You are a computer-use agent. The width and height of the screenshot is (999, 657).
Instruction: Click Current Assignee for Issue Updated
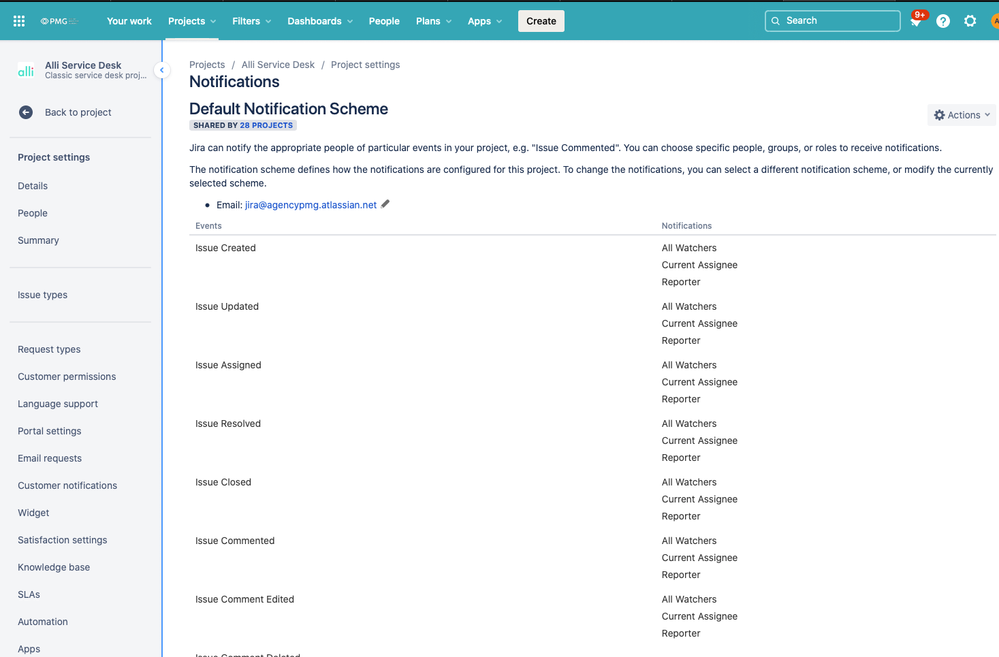tap(700, 324)
